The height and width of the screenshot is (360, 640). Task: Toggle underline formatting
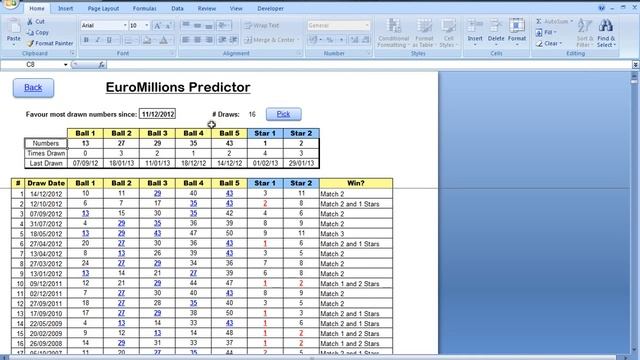[x=109, y=40]
